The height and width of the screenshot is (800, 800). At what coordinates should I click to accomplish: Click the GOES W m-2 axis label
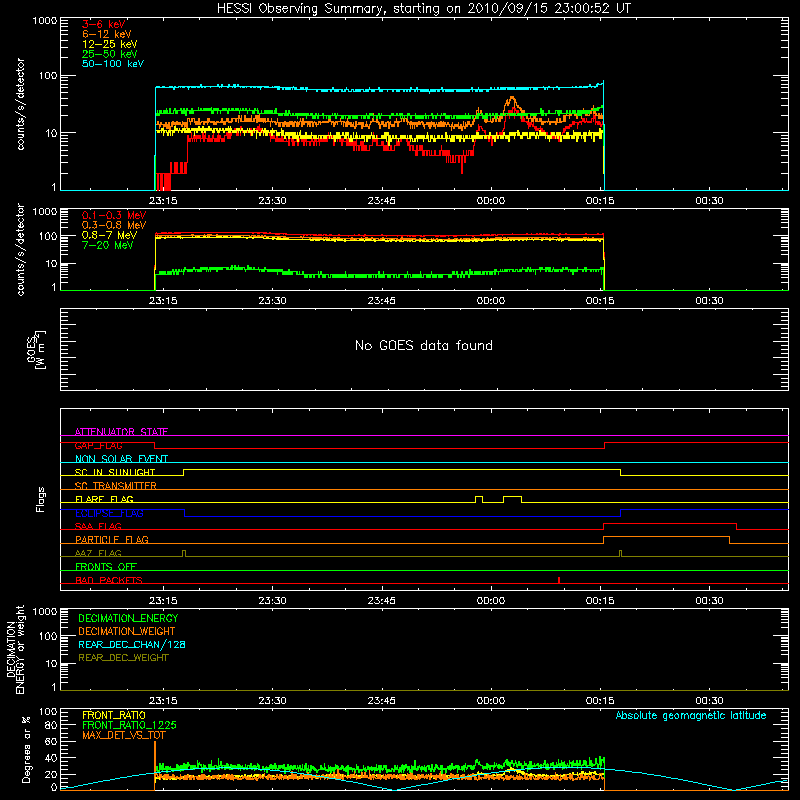click(x=36, y=349)
